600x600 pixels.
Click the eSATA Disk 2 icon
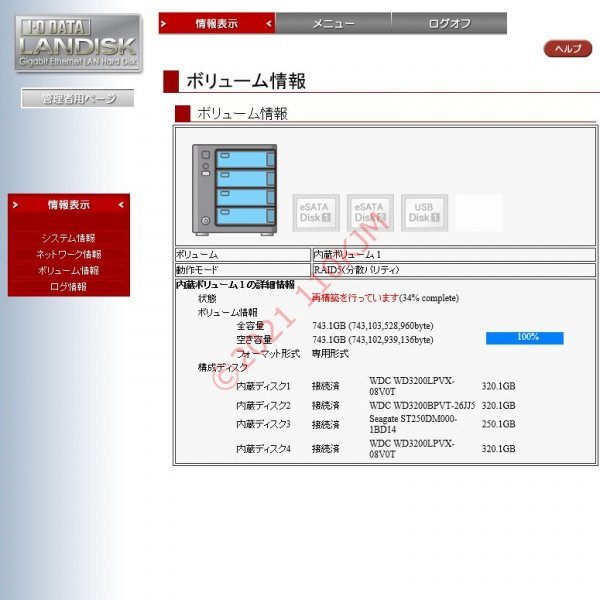[370, 213]
